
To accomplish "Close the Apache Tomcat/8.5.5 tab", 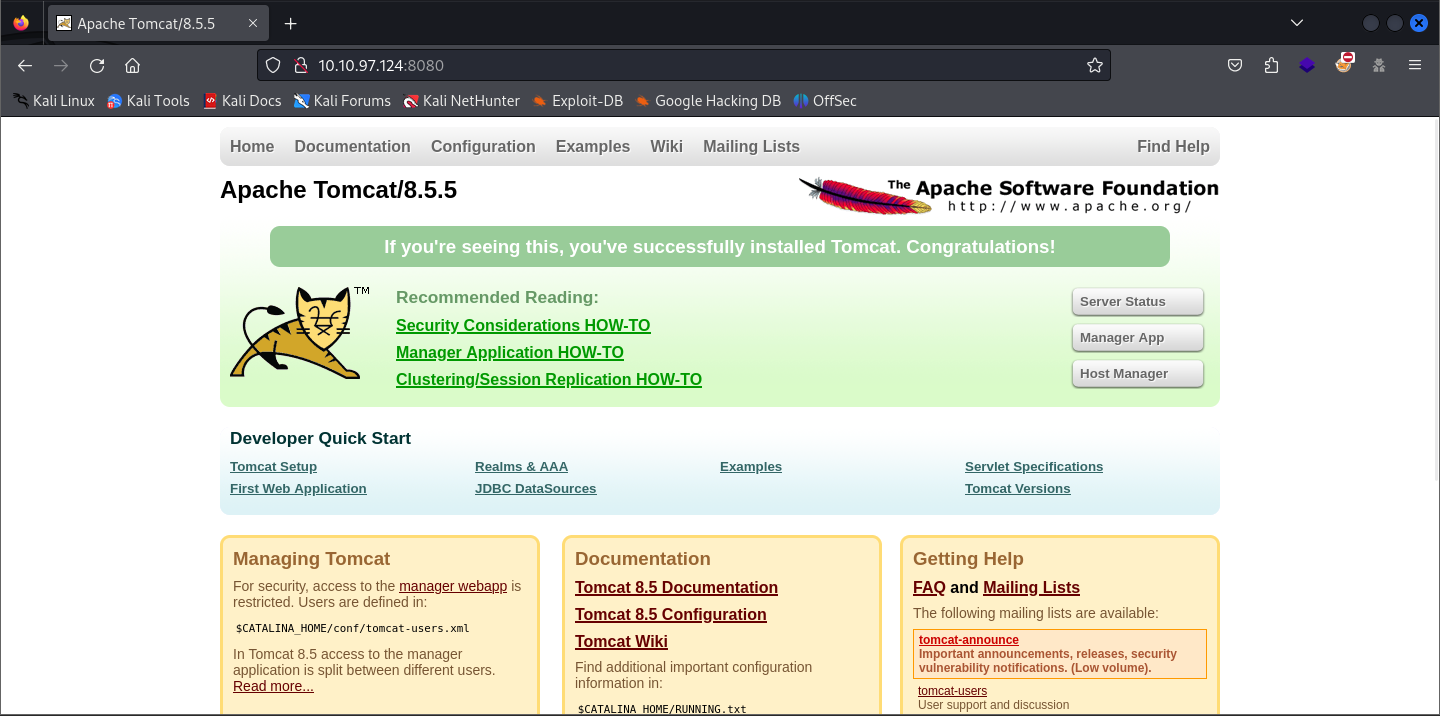I will (x=253, y=23).
